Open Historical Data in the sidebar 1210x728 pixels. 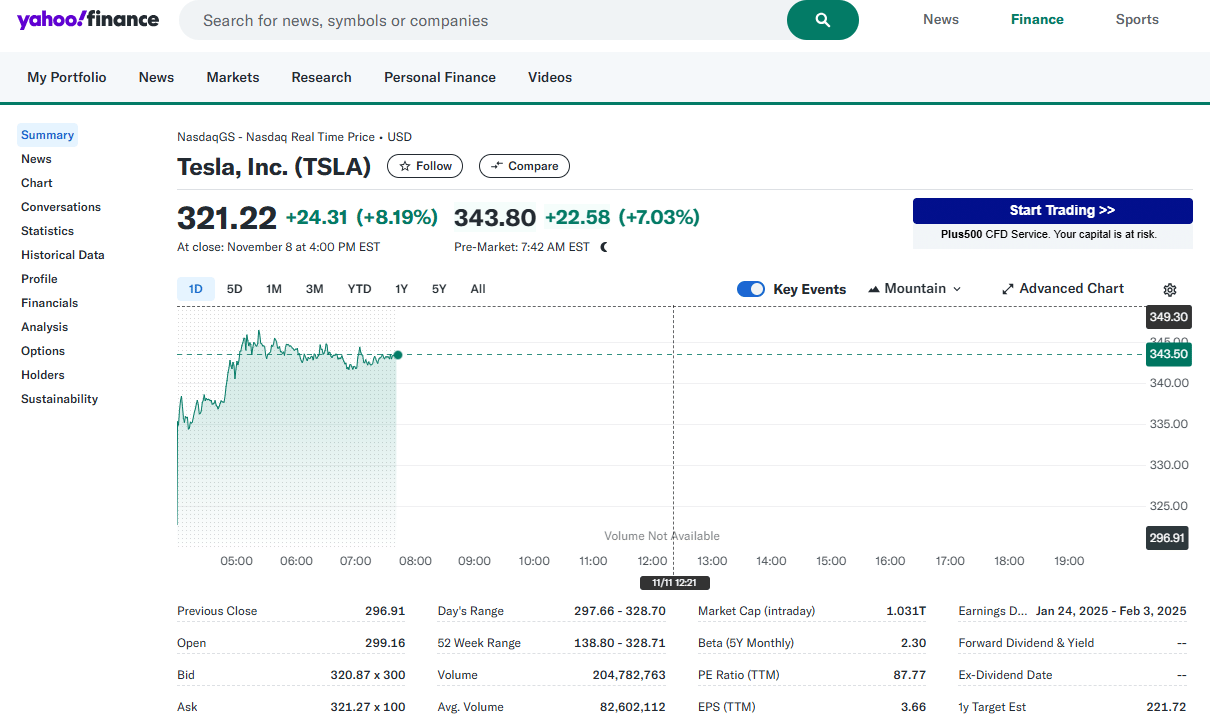(63, 255)
